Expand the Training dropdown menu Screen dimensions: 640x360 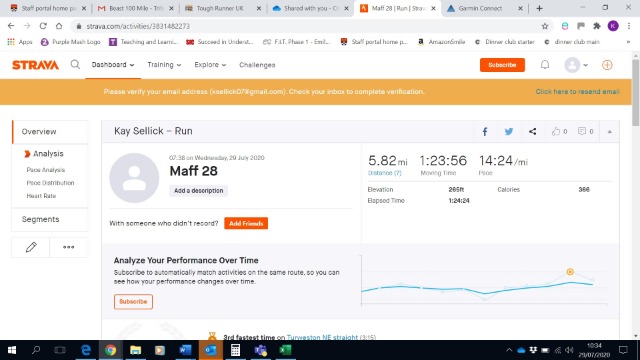164,65
